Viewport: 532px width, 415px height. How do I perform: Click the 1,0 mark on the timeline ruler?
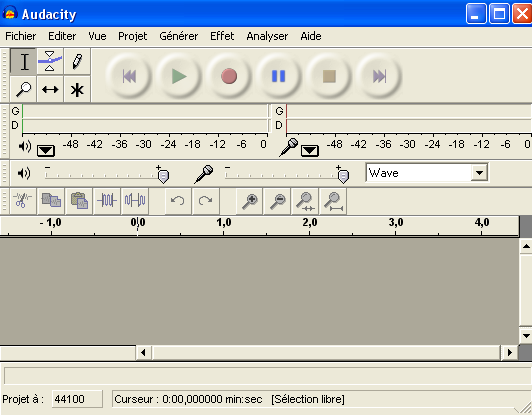tap(224, 223)
